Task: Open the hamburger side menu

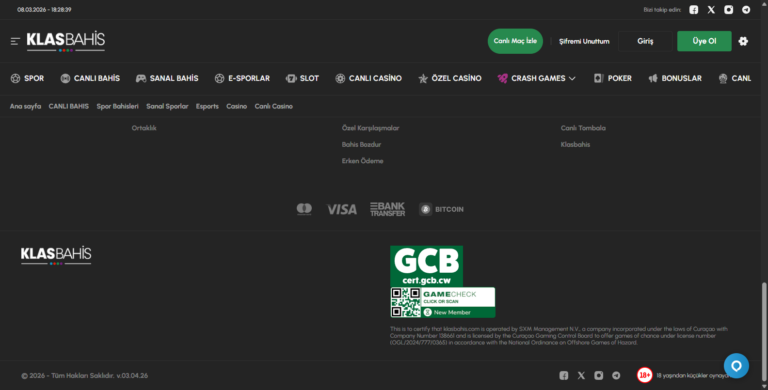Action: coord(15,41)
